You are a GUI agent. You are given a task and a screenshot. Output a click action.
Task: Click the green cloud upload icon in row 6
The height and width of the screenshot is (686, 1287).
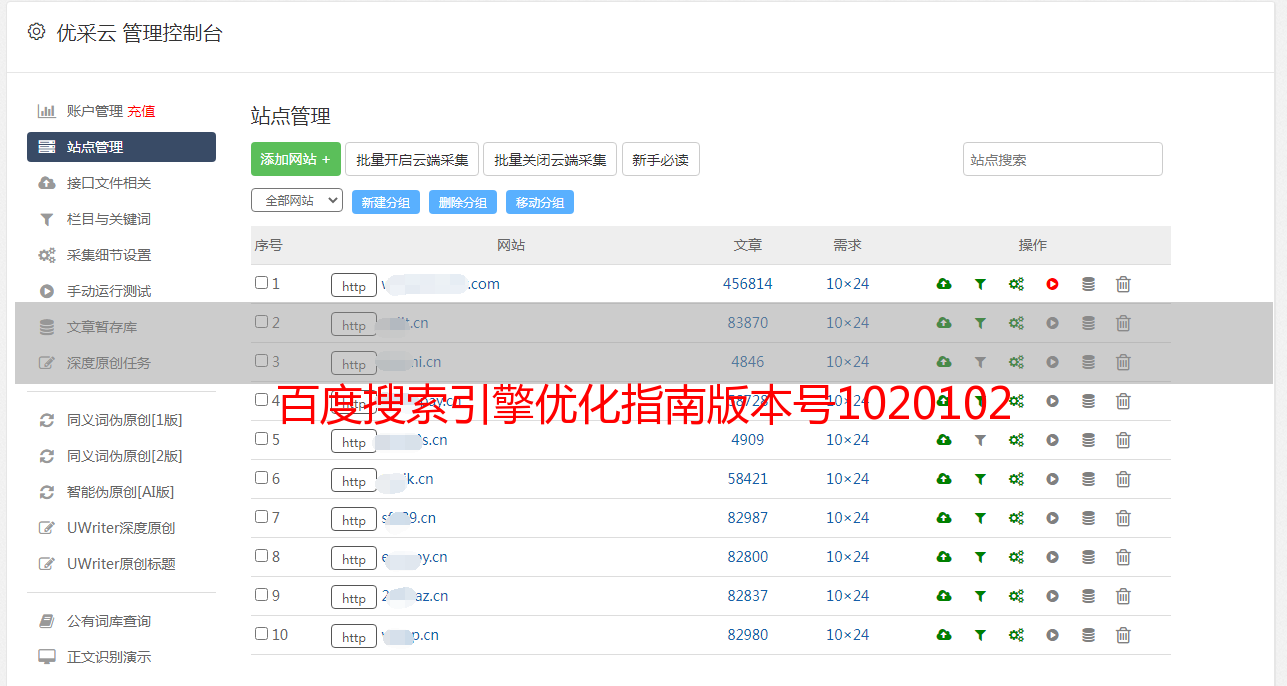point(943,479)
